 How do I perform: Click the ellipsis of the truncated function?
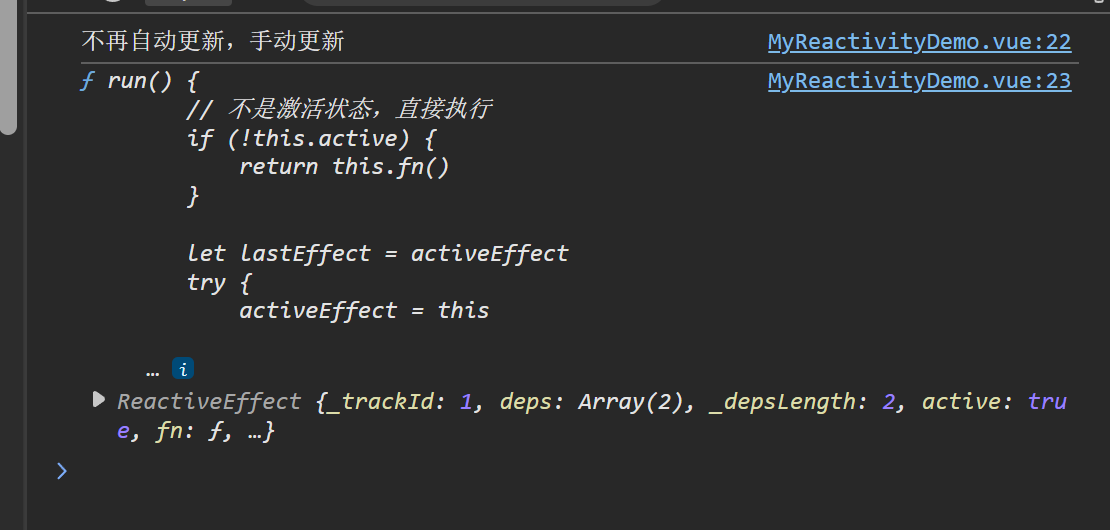[153, 370]
